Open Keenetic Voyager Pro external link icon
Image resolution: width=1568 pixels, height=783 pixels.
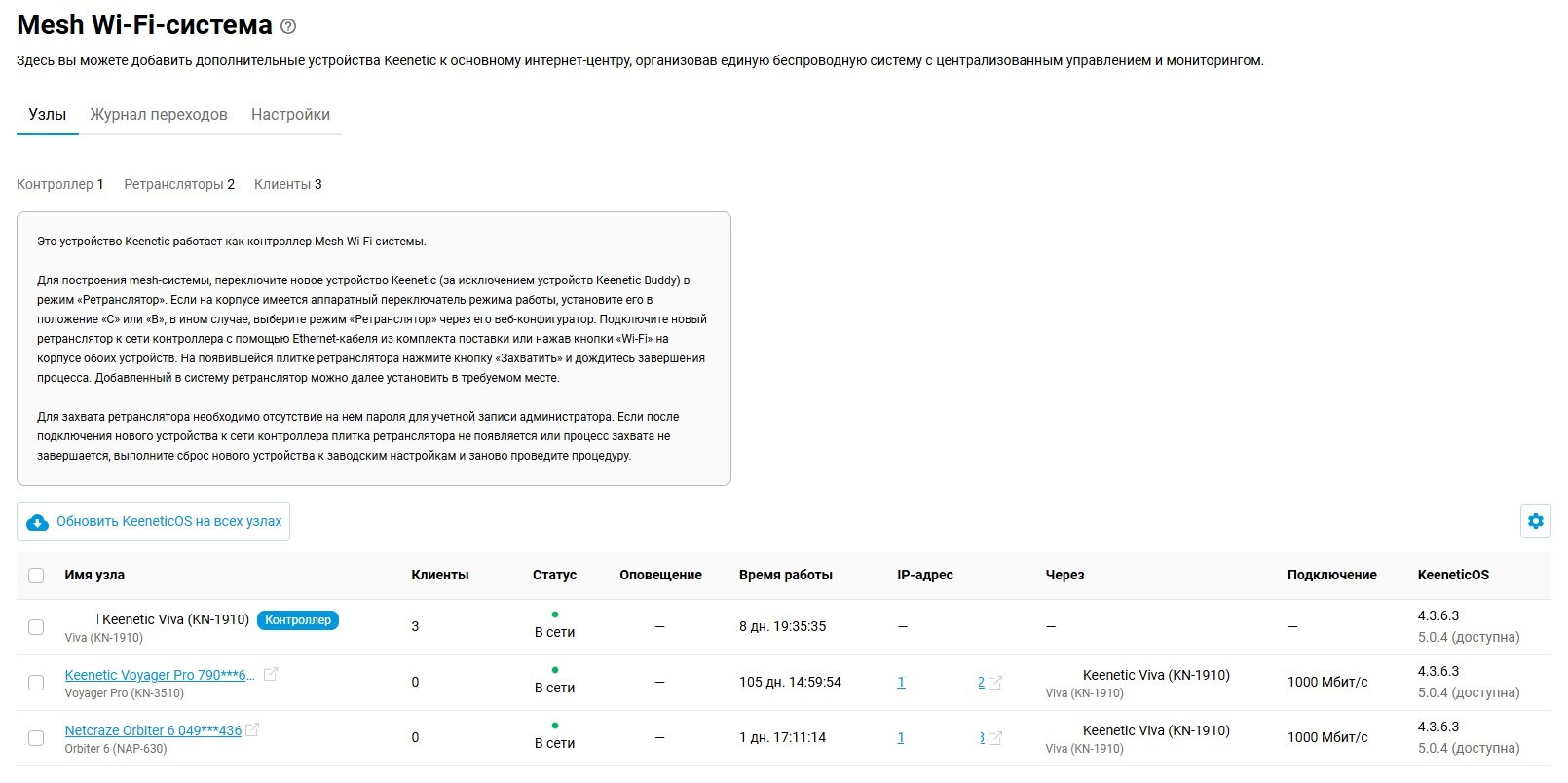tap(271, 674)
